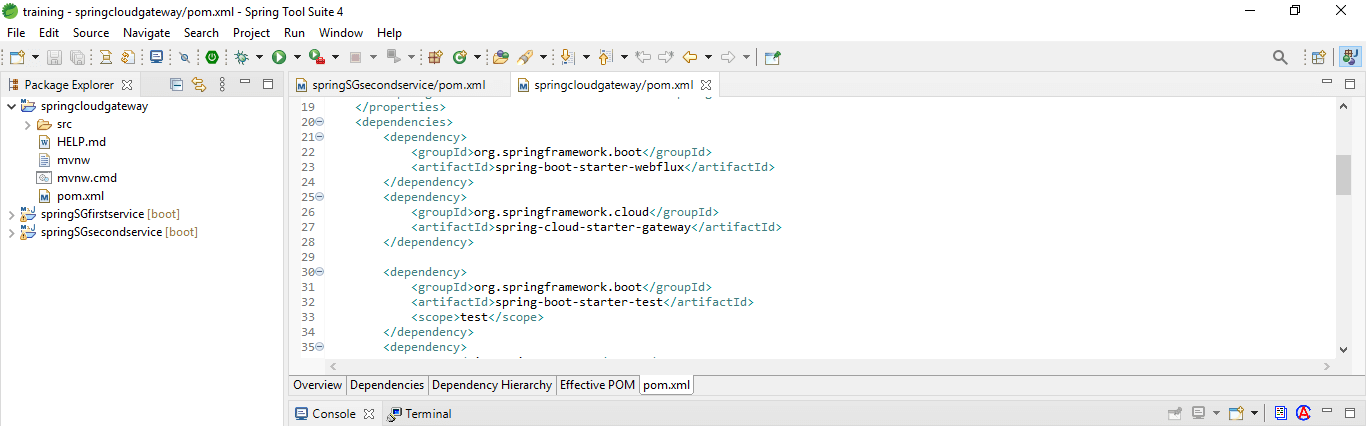Collapse the dependency fold at line 25
The height and width of the screenshot is (426, 1366).
(320, 197)
